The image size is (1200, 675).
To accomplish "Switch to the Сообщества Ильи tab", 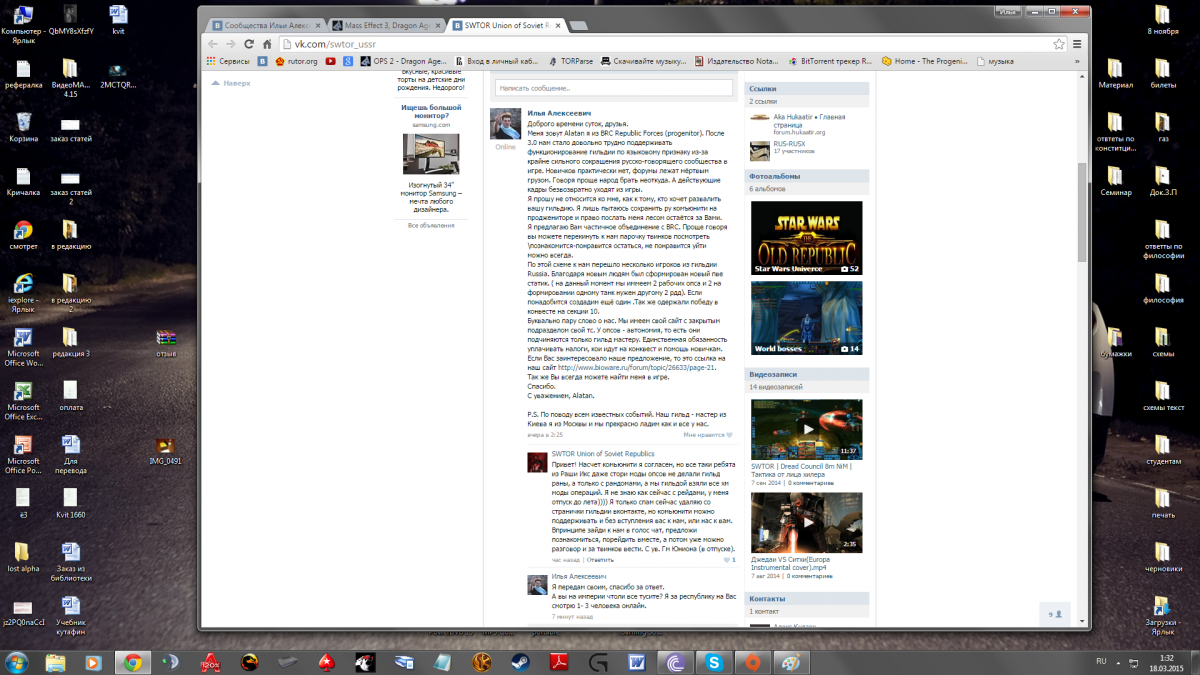I will click(x=265, y=25).
